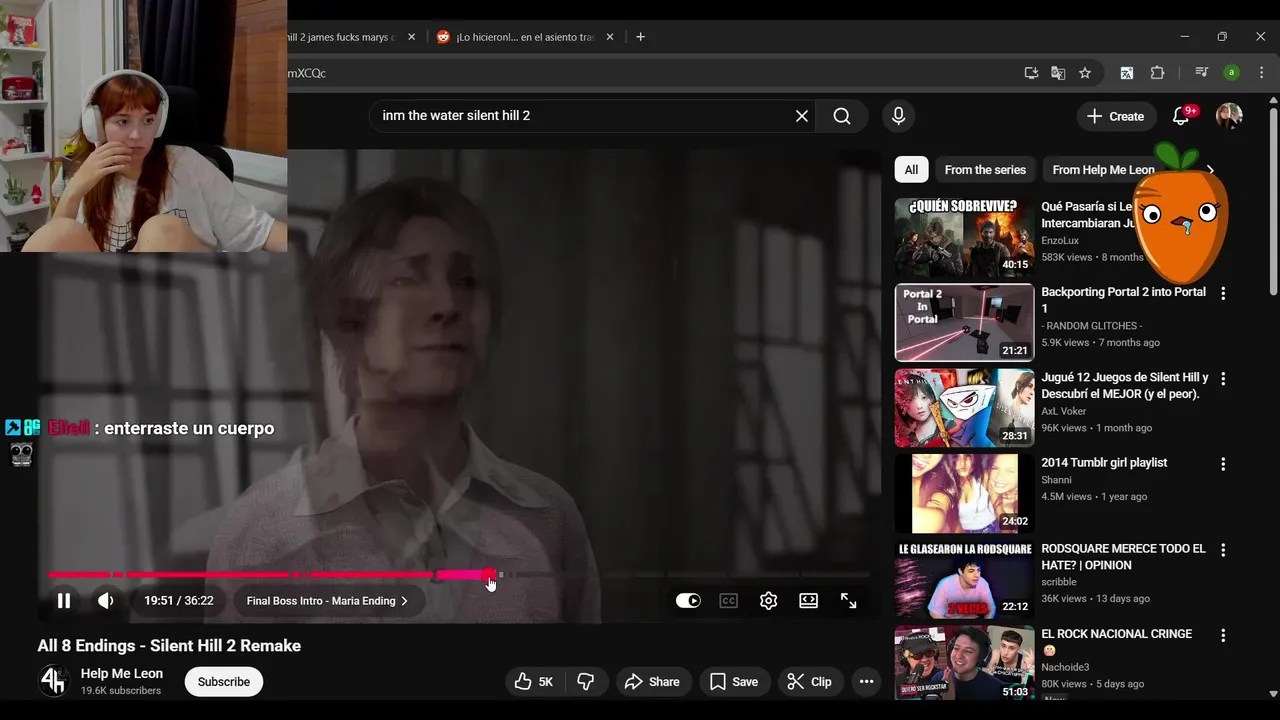Subscribe to Help Me Leon
Image resolution: width=1280 pixels, height=720 pixels.
pyautogui.click(x=224, y=682)
